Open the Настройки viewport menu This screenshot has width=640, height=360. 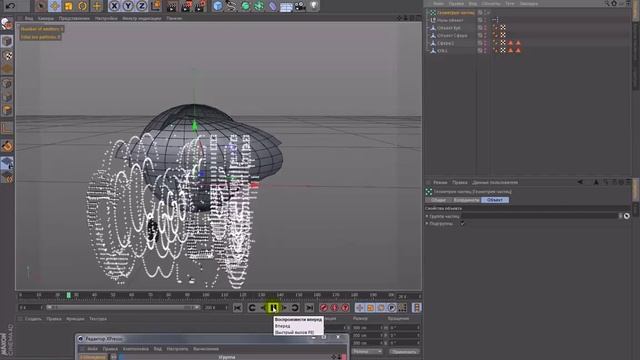click(106, 18)
